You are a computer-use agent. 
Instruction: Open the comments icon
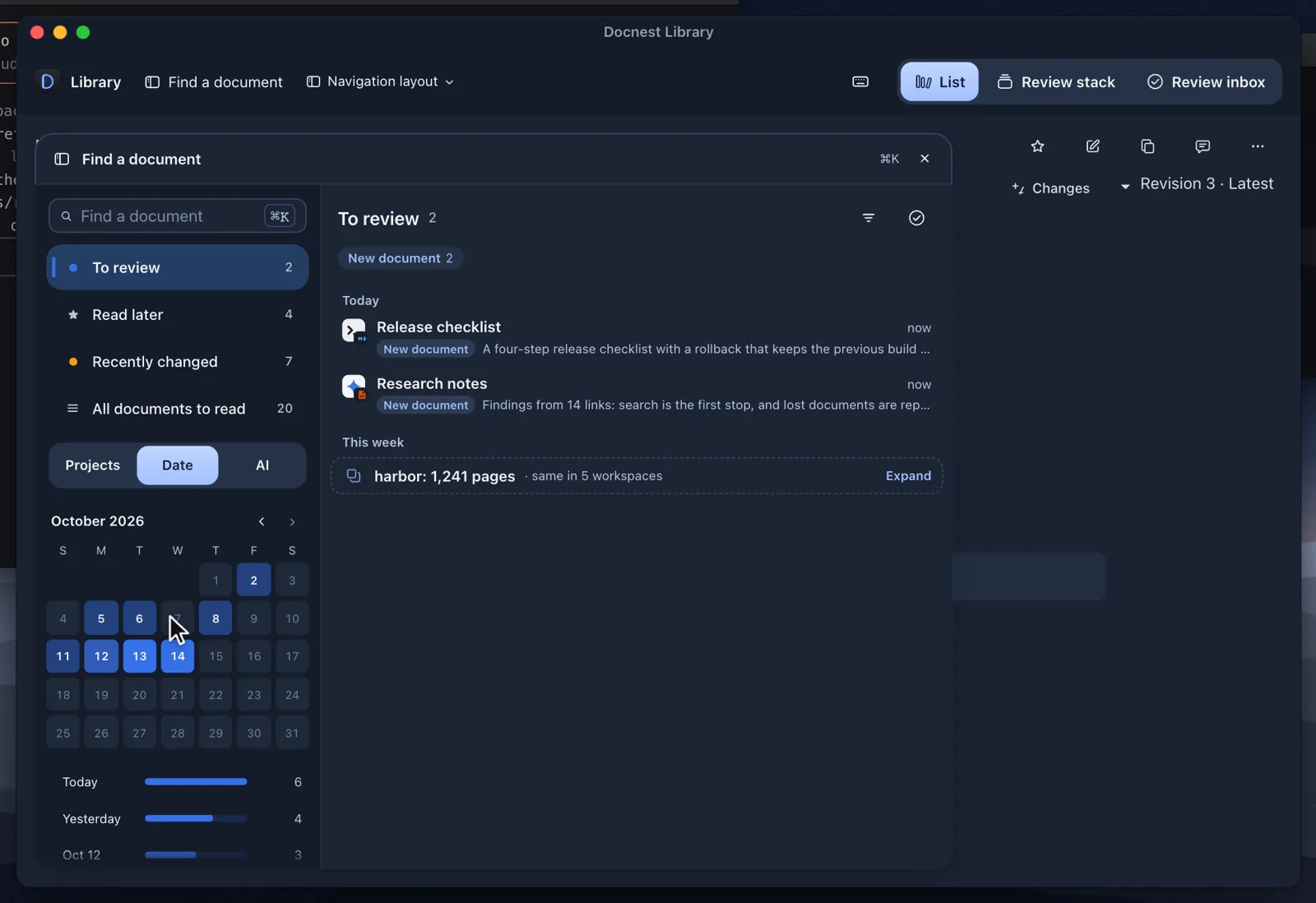tap(1202, 146)
